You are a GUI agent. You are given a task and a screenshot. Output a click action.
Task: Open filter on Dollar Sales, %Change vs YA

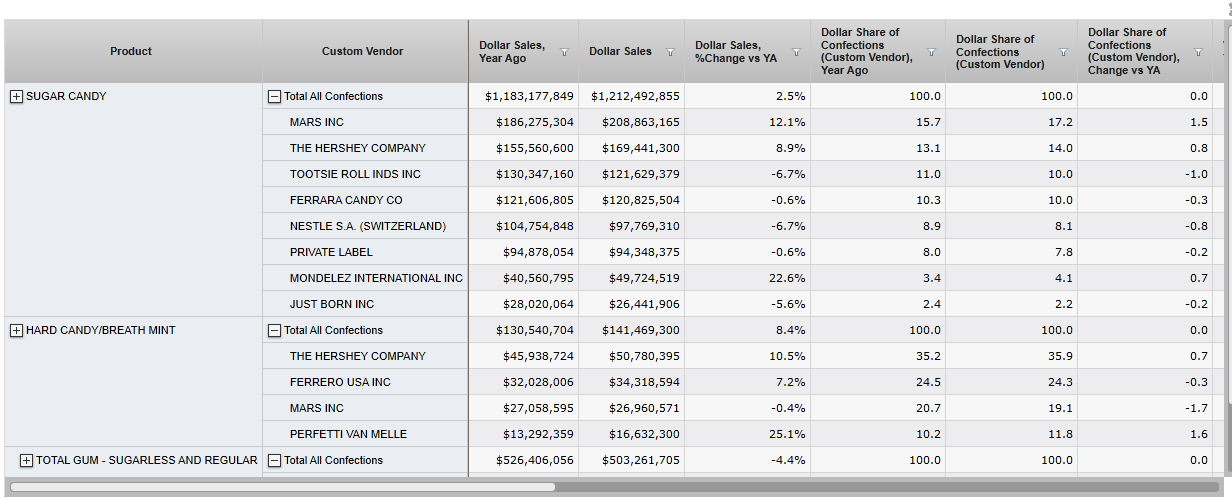796,52
